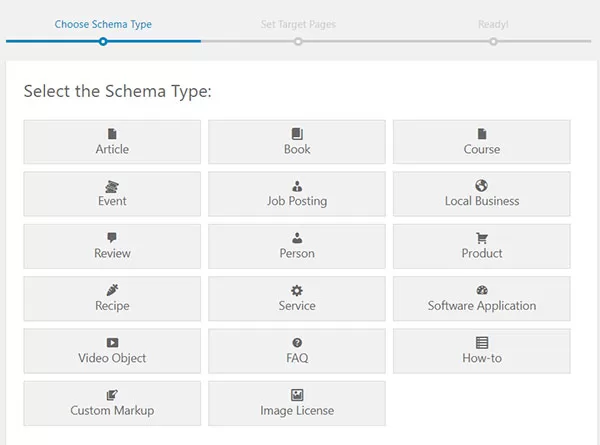Click the Event tickets icon
This screenshot has width=600, height=445.
tap(112, 186)
